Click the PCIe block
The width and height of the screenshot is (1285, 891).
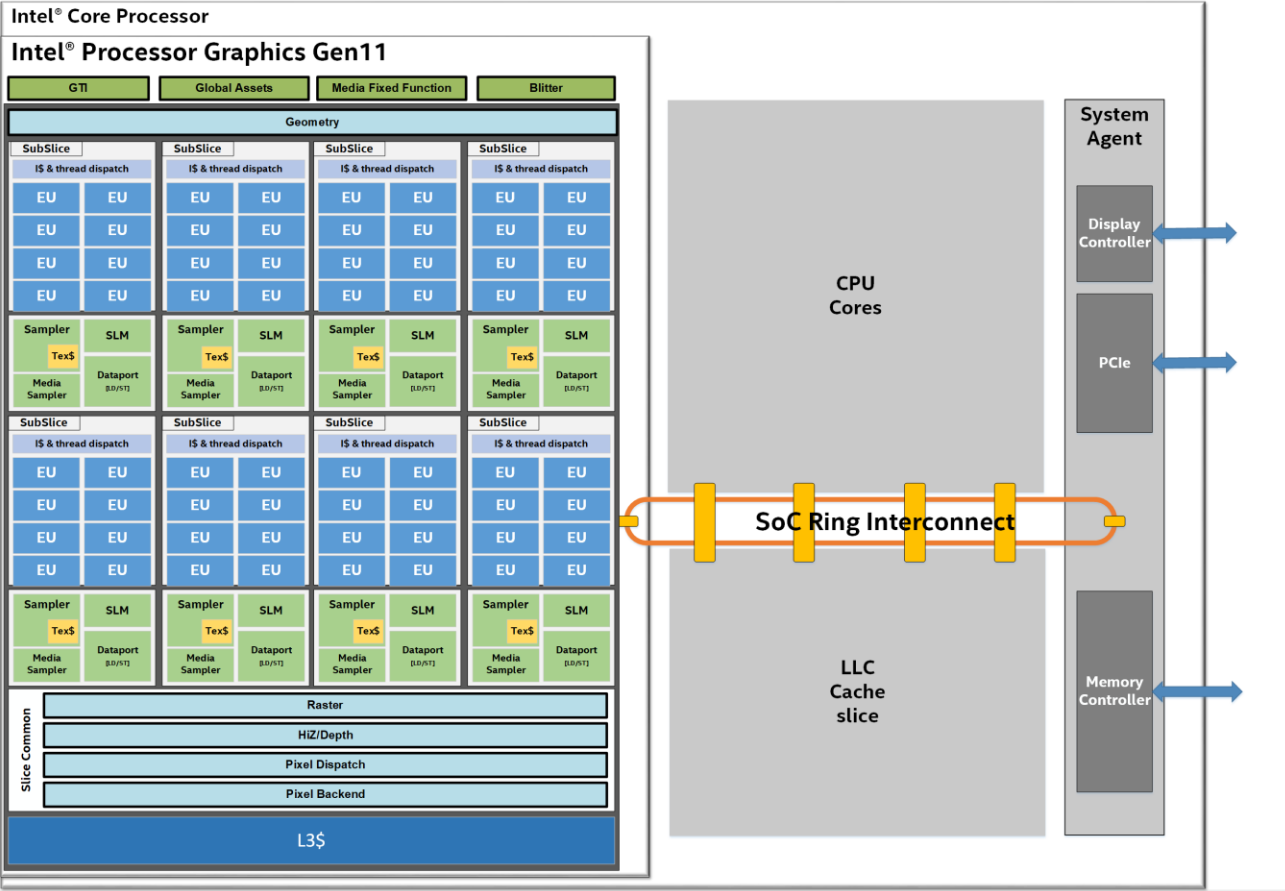tap(1114, 362)
